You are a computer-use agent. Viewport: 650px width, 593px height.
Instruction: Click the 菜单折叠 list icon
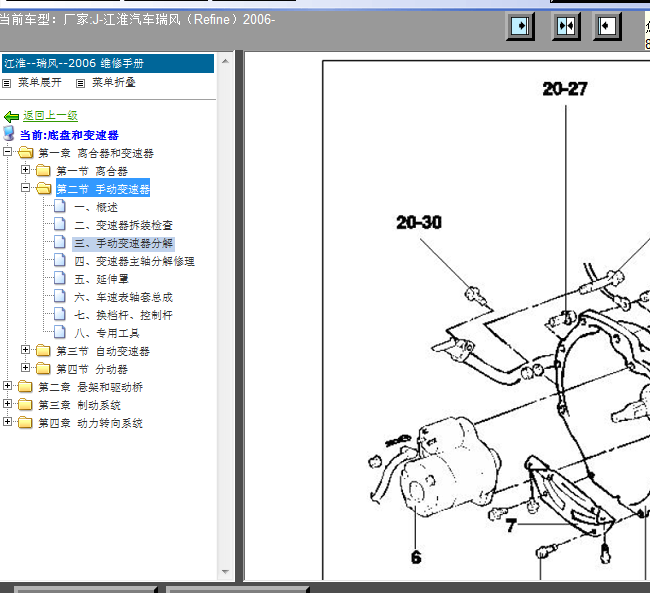coord(80,83)
